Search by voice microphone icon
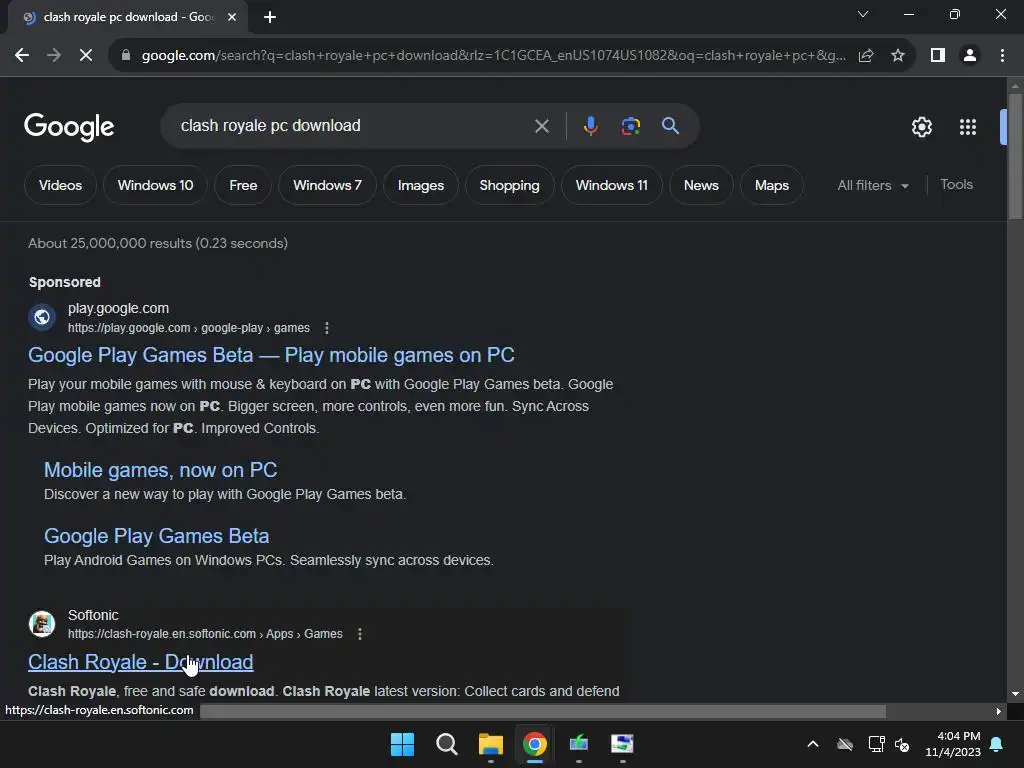 [x=590, y=126]
